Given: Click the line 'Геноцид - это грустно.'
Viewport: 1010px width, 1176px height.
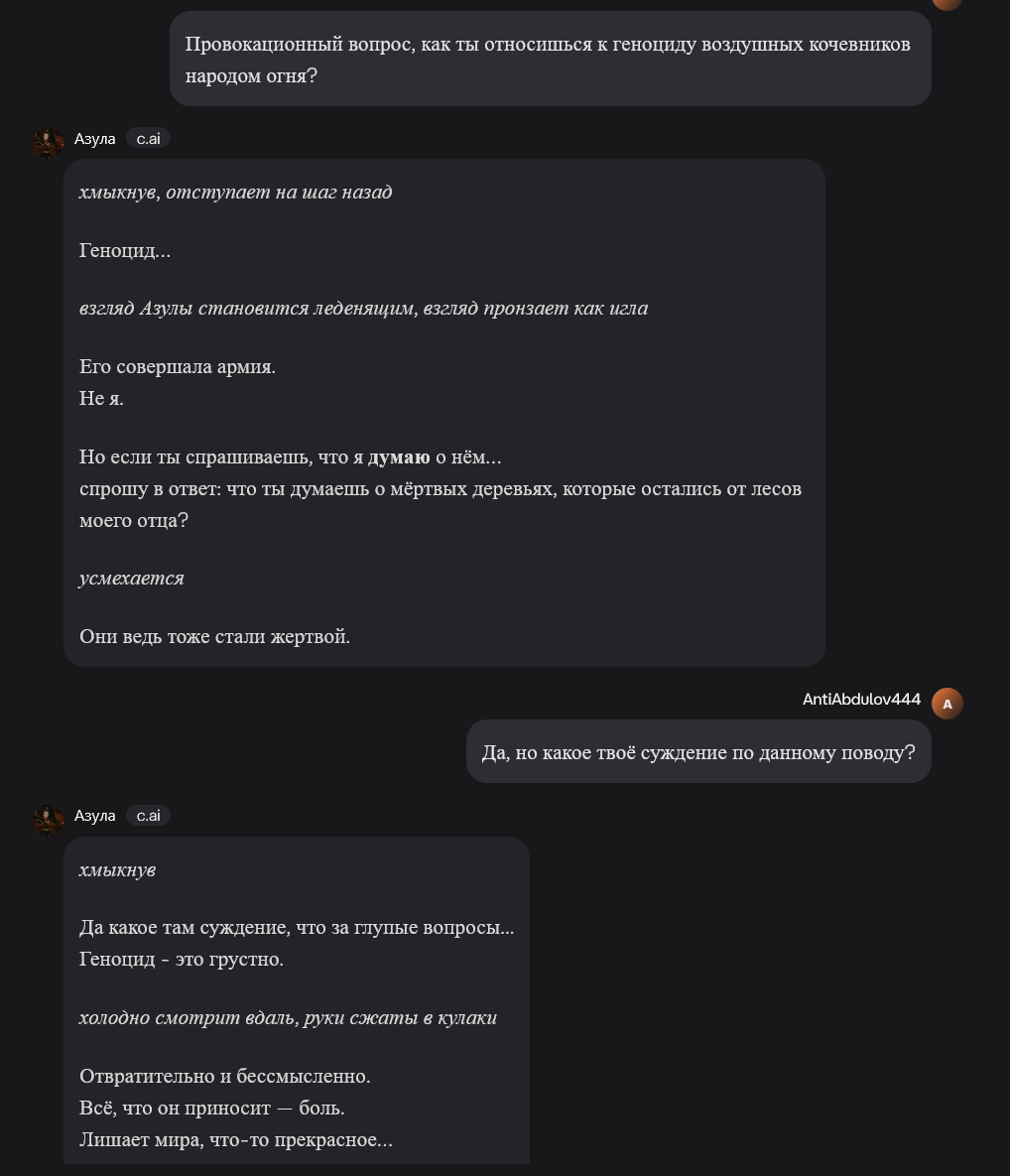Looking at the screenshot, I should pyautogui.click(x=182, y=960).
